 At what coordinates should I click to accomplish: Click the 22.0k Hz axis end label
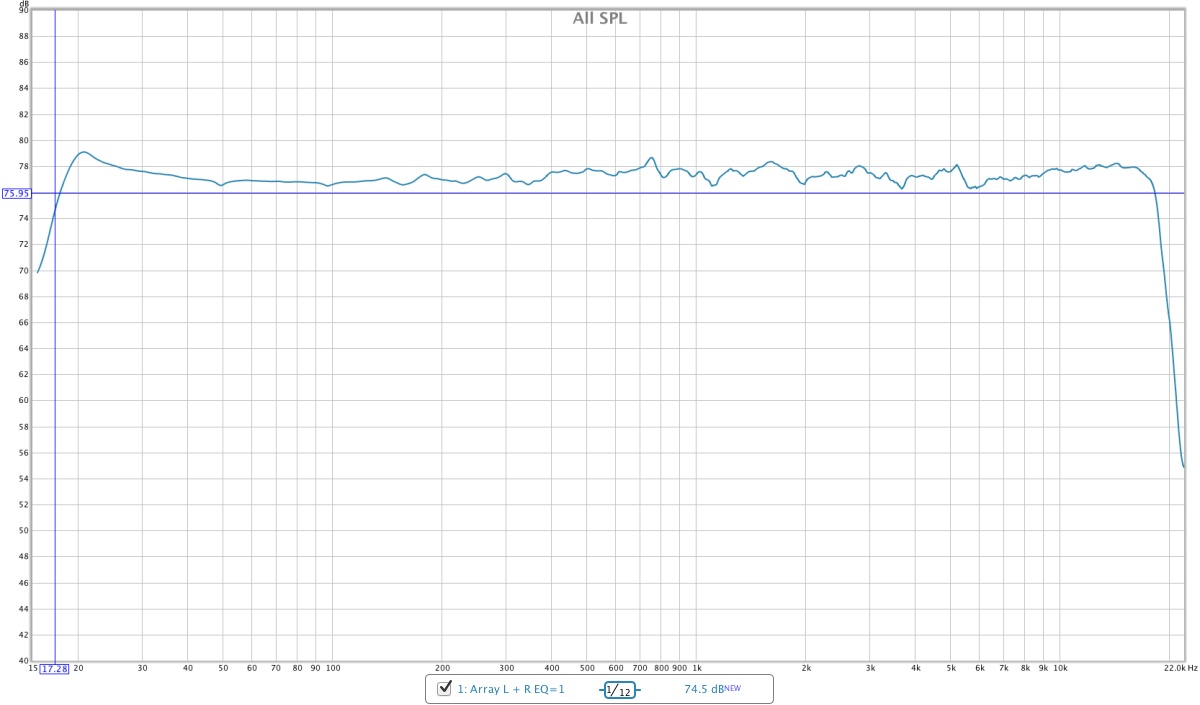pos(1180,667)
